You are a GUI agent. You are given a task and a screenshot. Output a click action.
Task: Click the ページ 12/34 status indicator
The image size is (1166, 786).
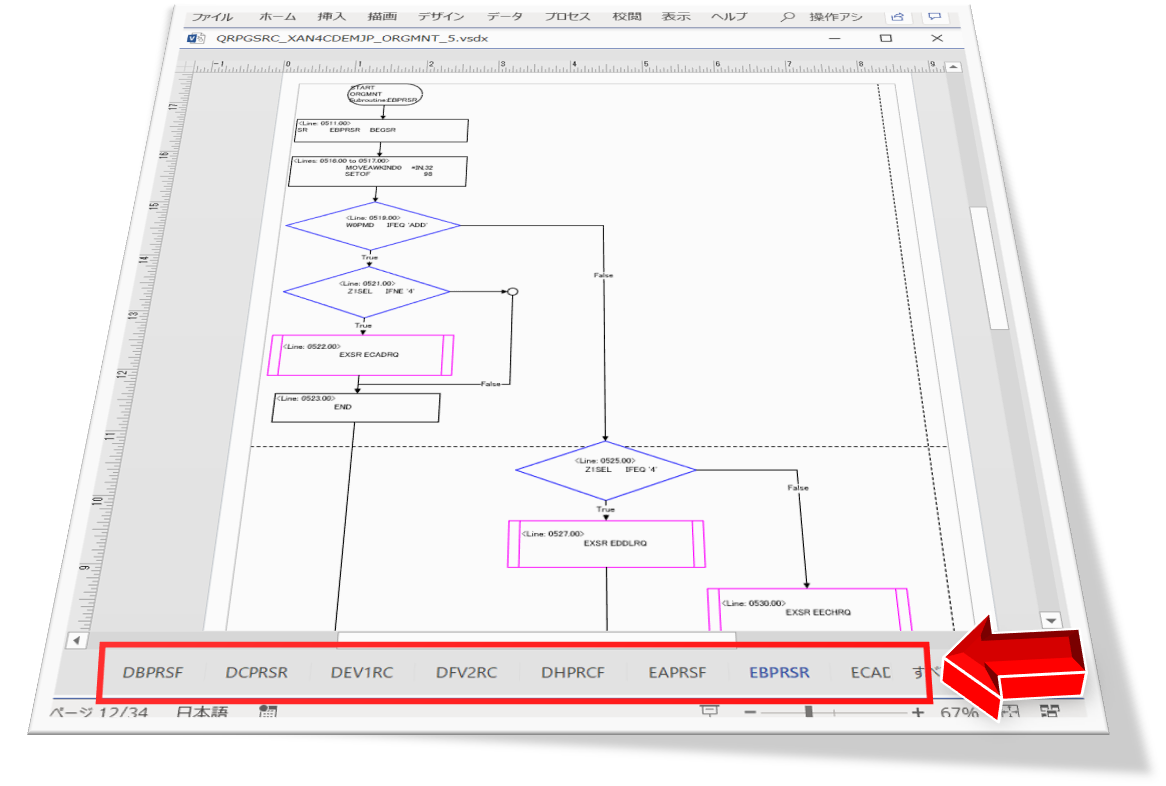99,712
